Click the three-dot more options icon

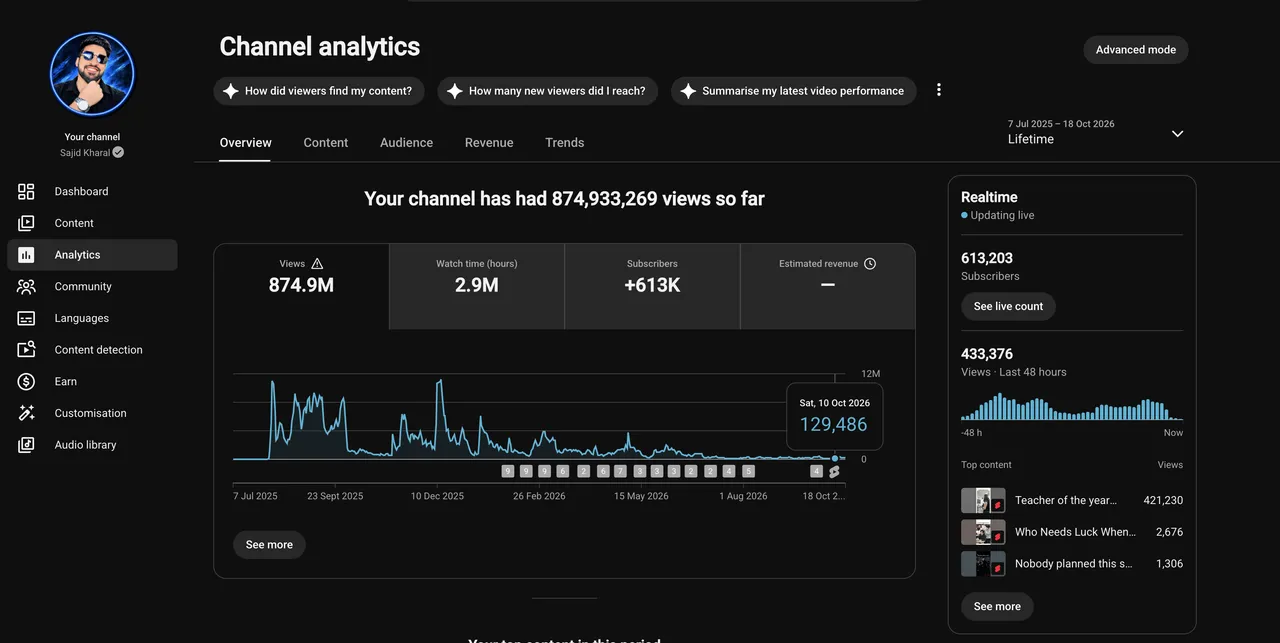click(939, 90)
